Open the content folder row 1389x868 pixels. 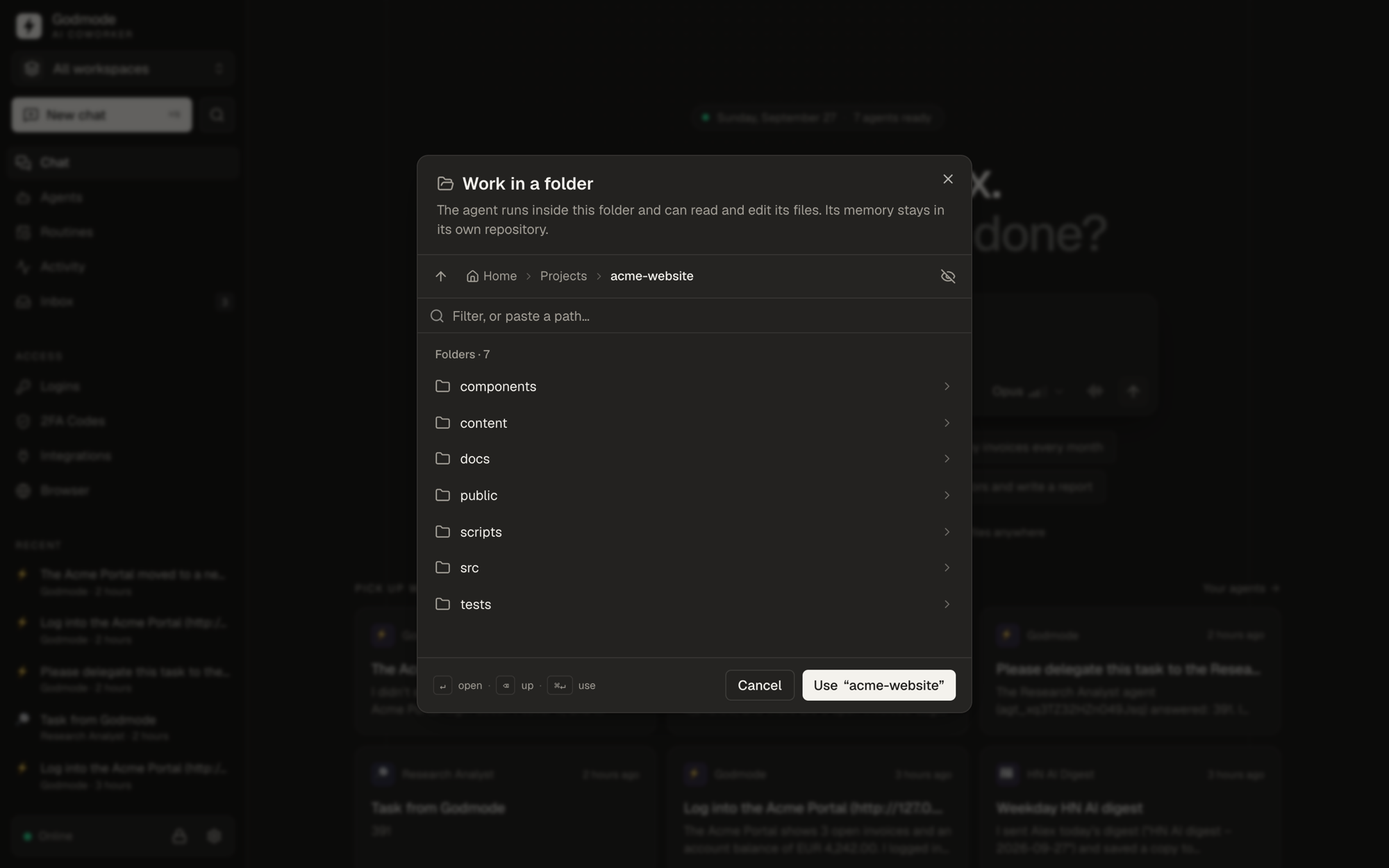pyautogui.click(x=694, y=423)
